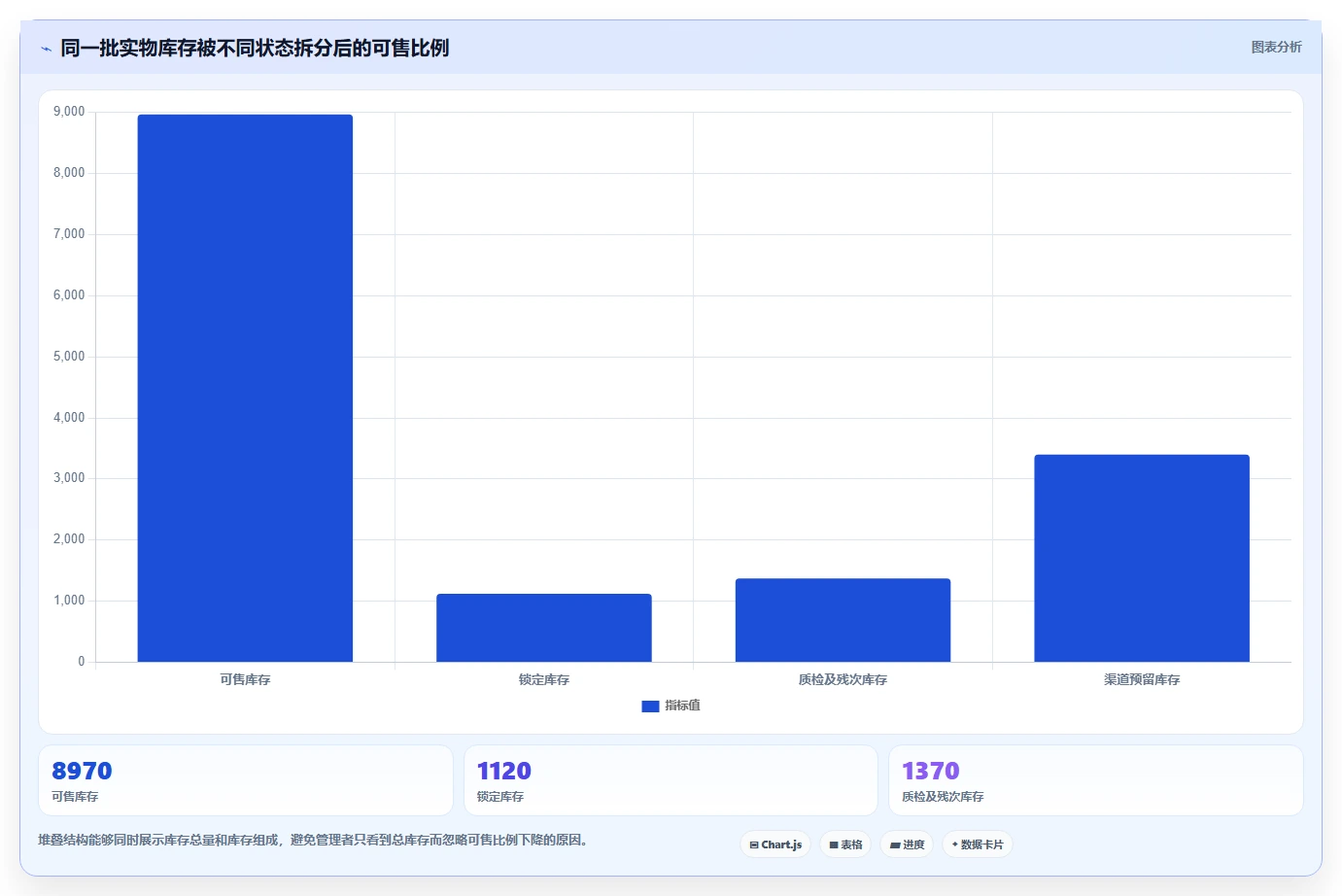This screenshot has width=1342, height=896.
Task: Click the 质检及残次库存 x-axis label
Action: tap(843, 680)
